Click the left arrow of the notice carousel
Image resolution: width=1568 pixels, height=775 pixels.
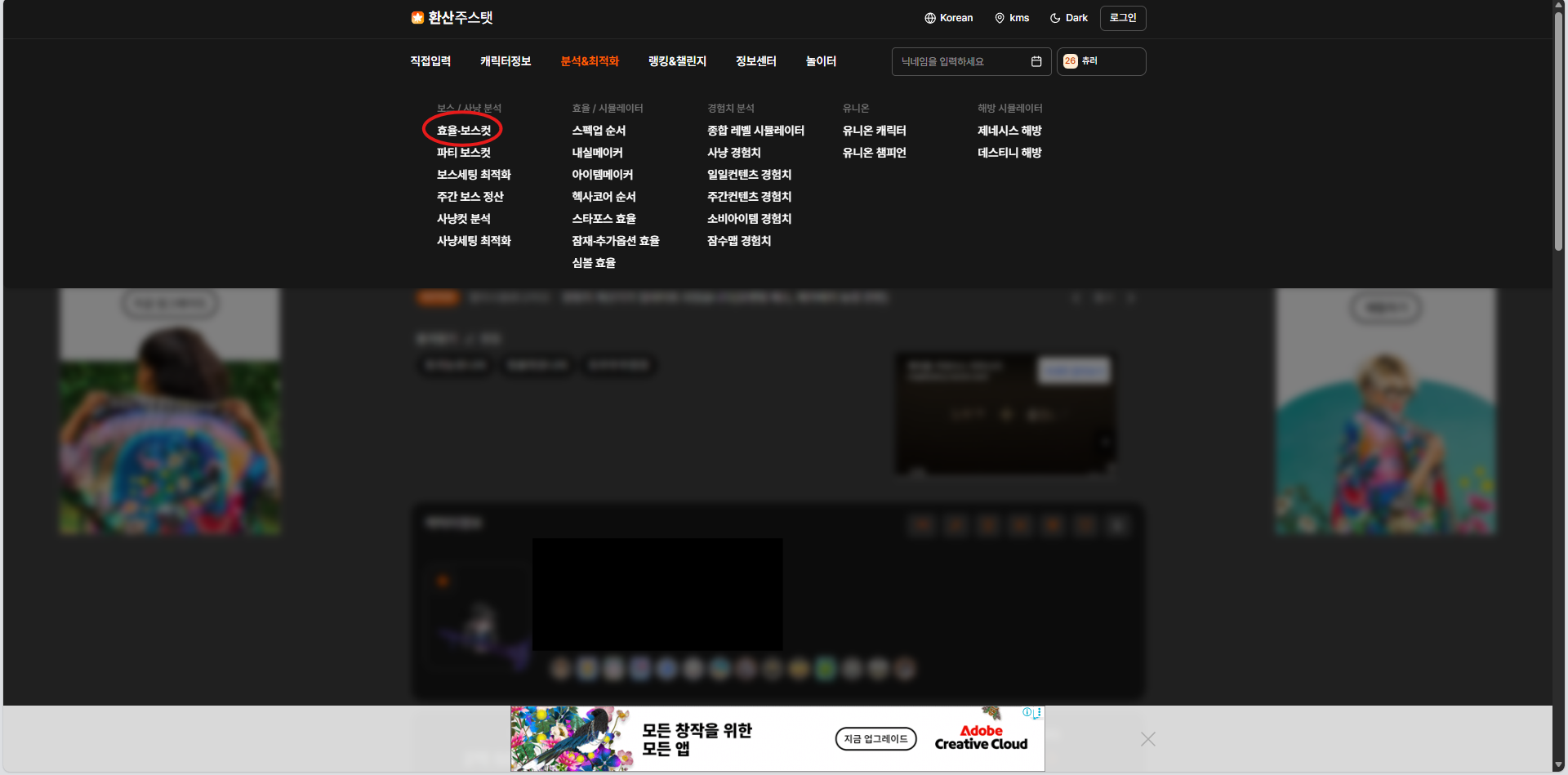click(x=1076, y=298)
